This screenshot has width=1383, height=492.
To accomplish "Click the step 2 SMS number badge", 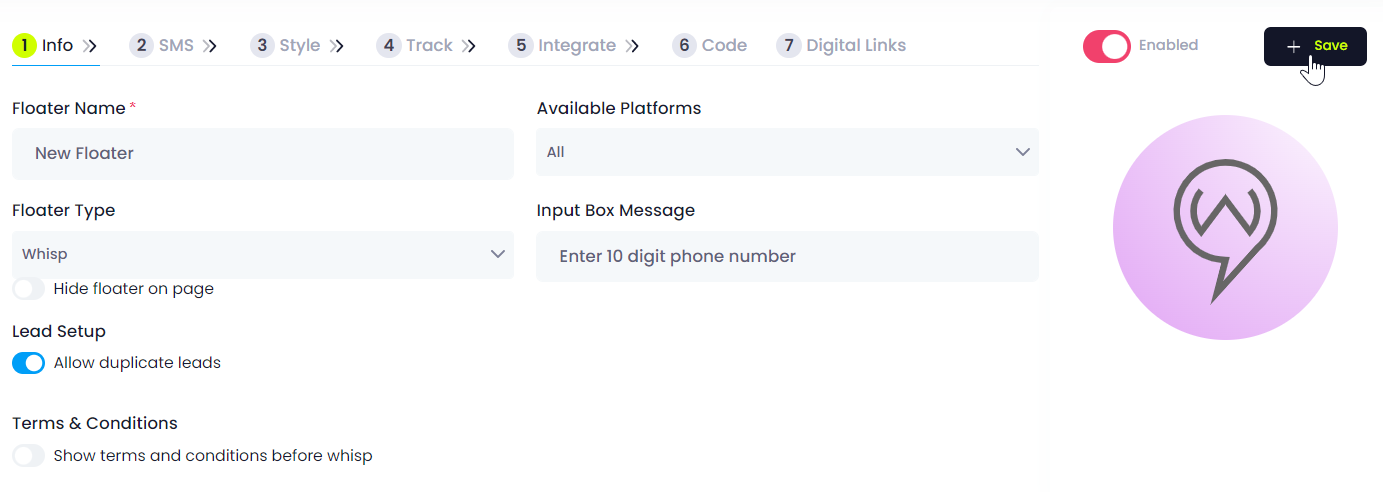I will [x=142, y=45].
